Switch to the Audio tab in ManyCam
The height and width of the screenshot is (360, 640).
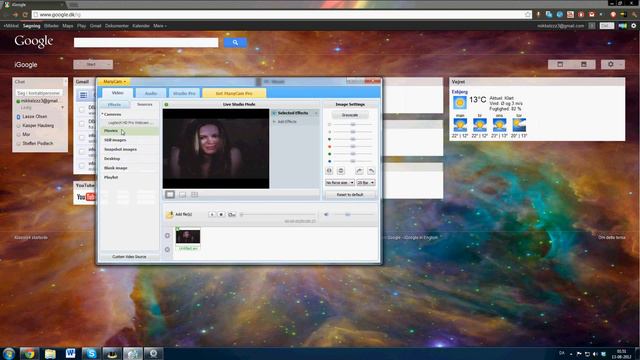click(x=151, y=93)
